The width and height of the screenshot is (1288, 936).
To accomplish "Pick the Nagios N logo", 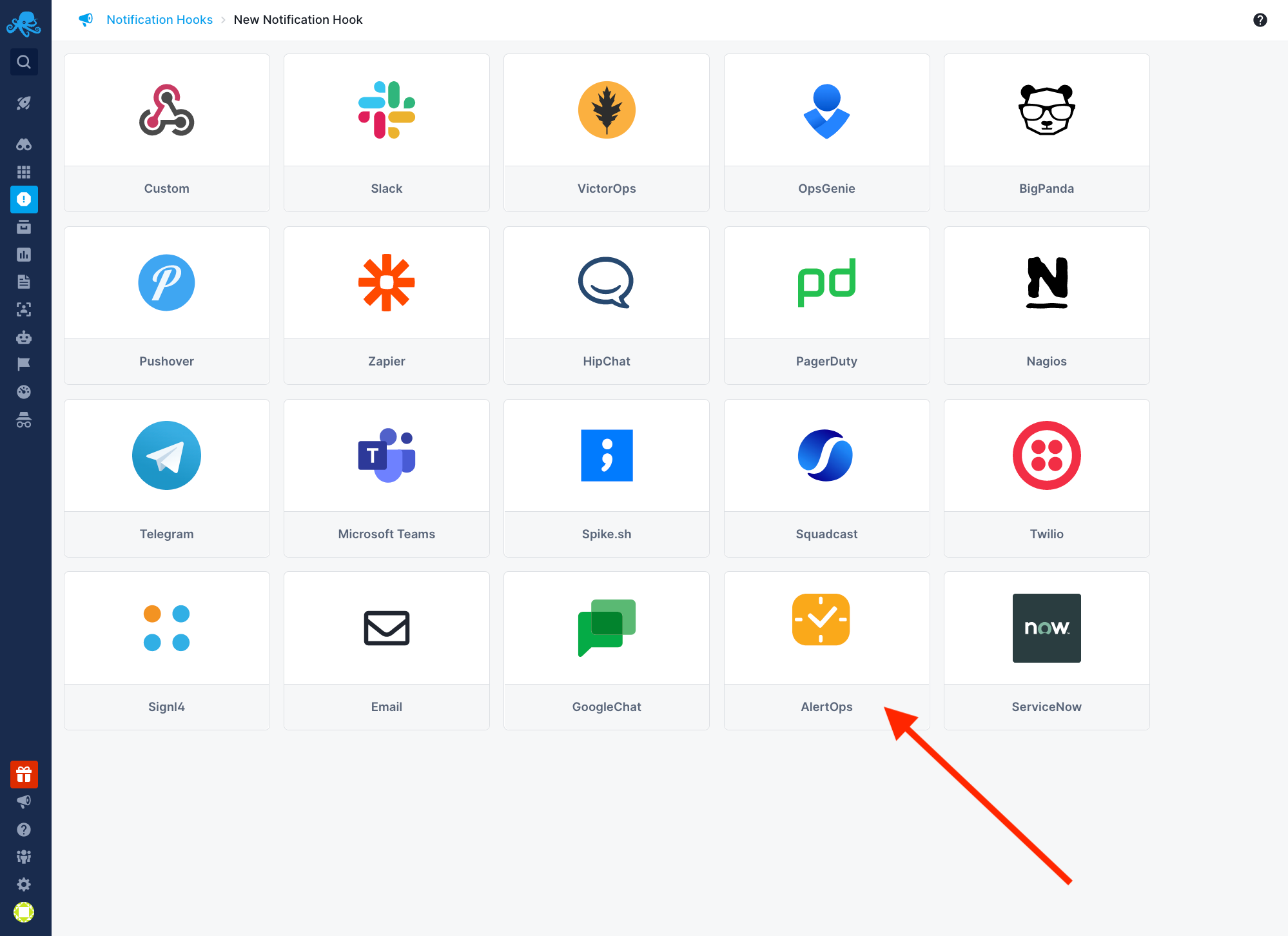I will (1047, 282).
